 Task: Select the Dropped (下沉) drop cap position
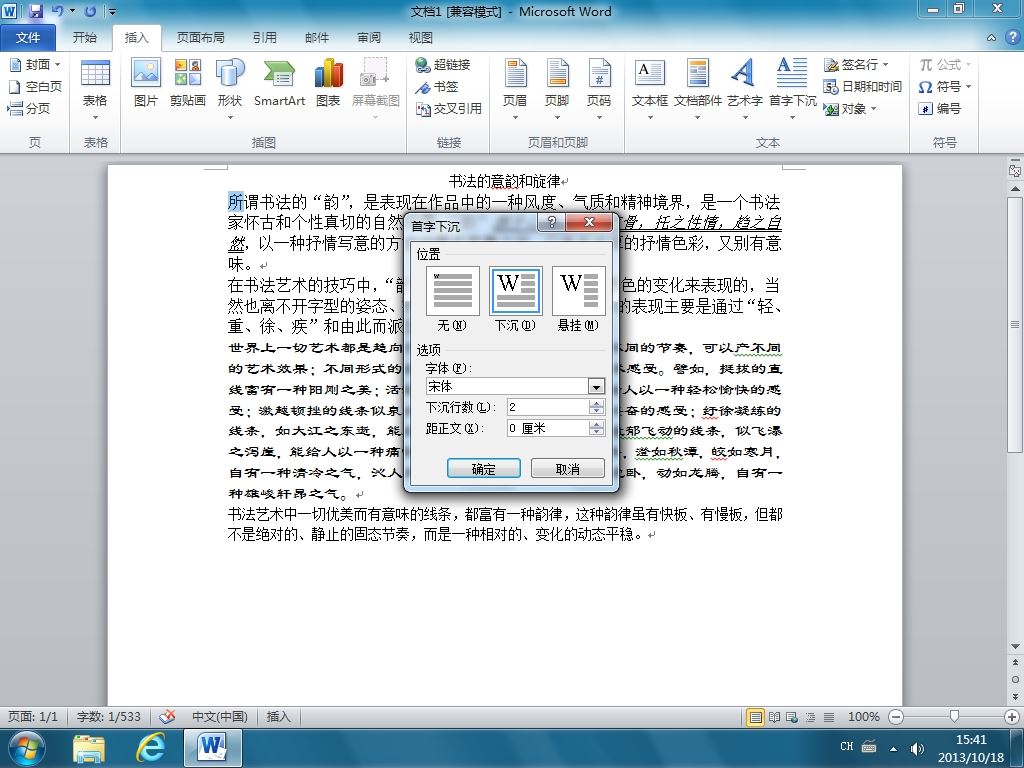point(515,299)
